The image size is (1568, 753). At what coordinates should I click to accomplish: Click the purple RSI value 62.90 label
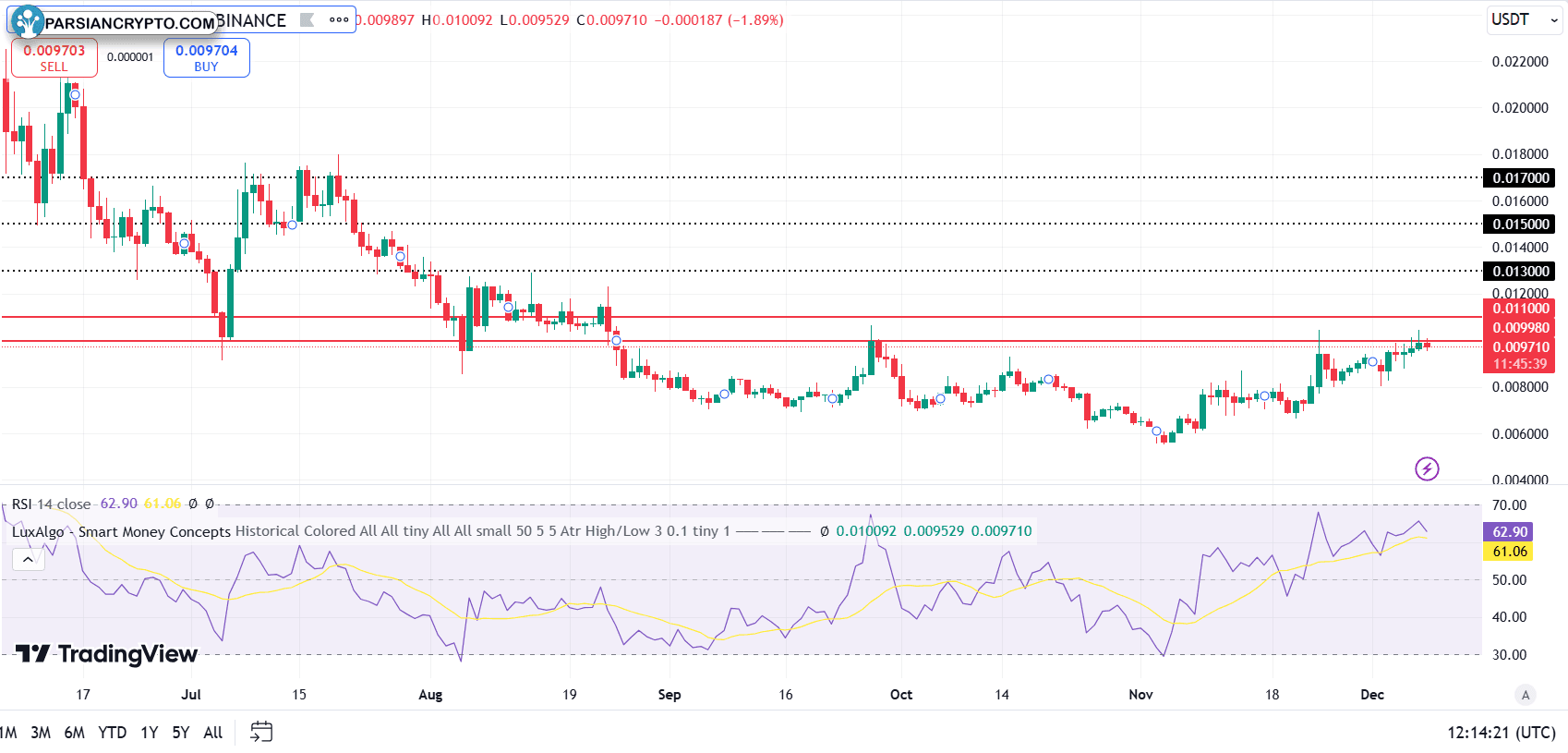tap(1509, 531)
